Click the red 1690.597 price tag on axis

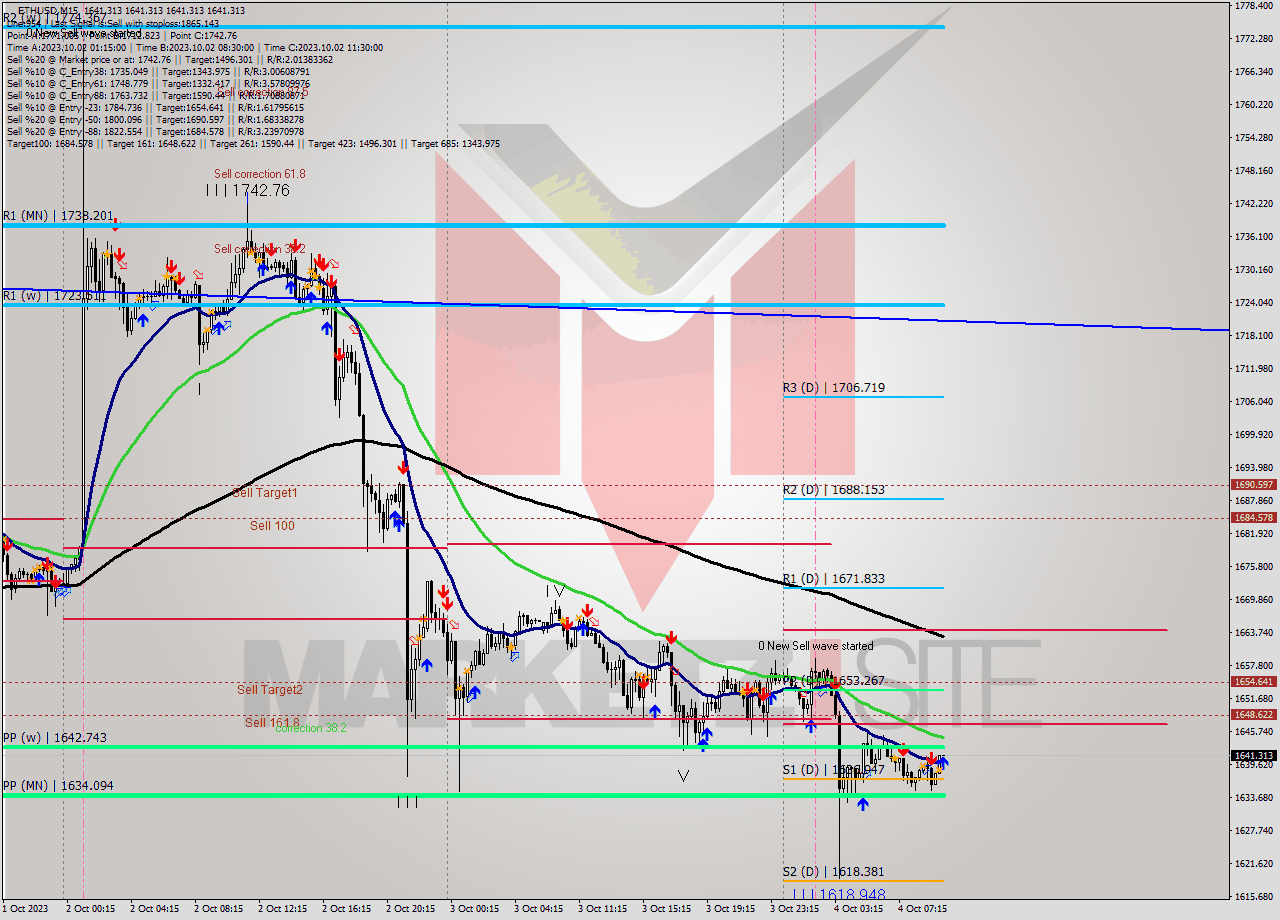(x=1253, y=484)
